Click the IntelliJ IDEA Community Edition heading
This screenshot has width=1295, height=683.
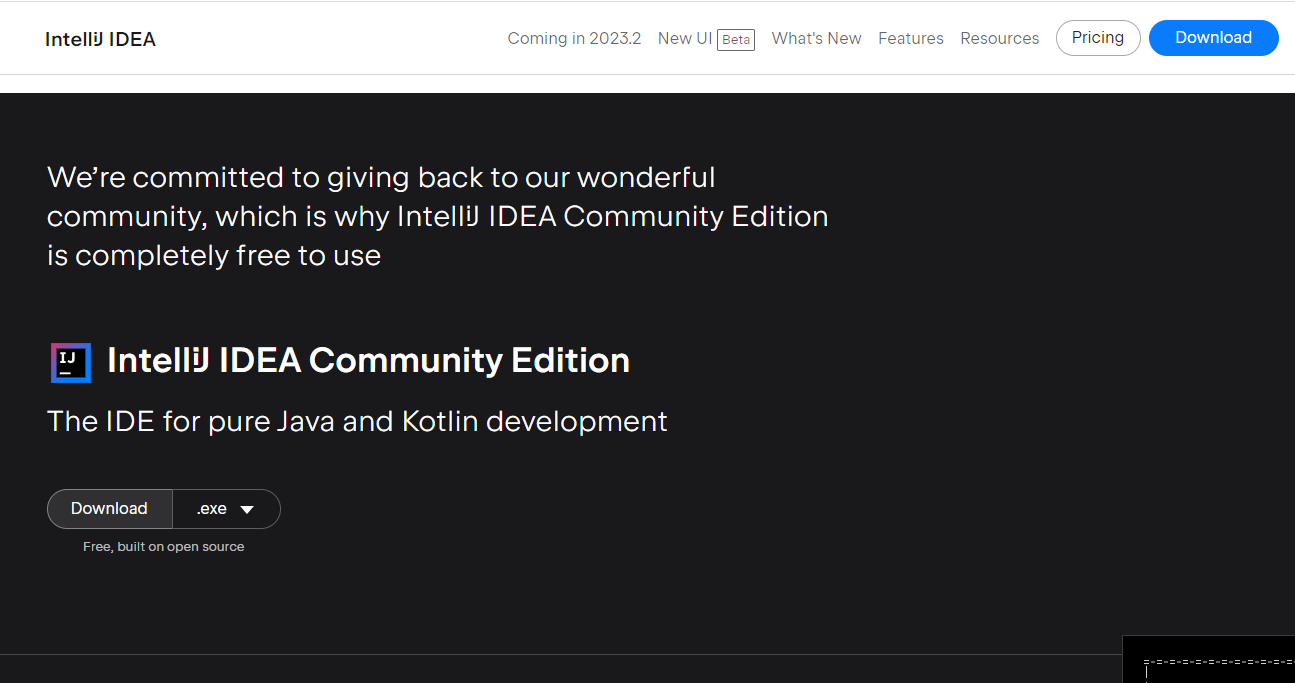click(368, 360)
